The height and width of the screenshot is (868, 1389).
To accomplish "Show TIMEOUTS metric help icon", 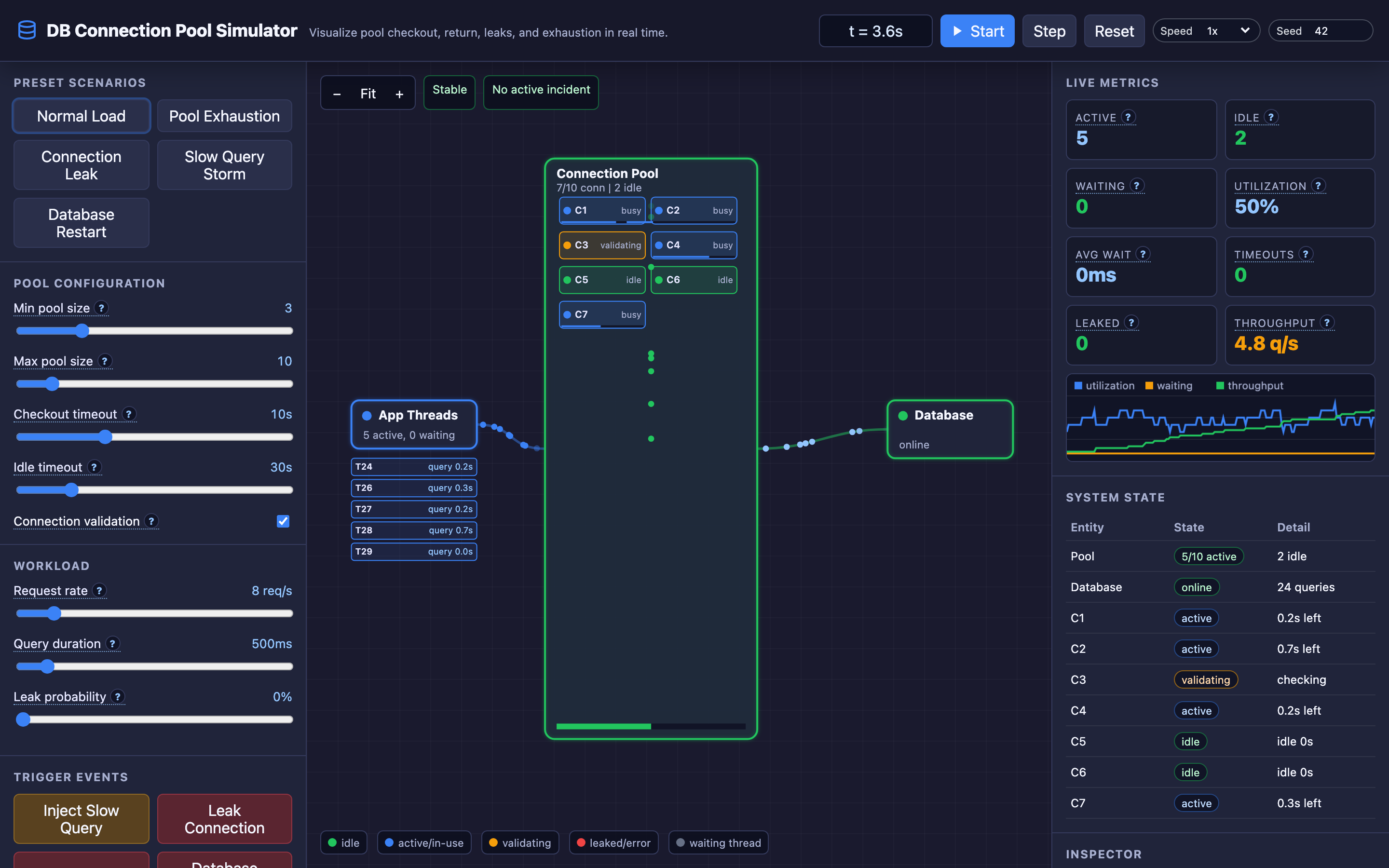I will coord(1306,254).
